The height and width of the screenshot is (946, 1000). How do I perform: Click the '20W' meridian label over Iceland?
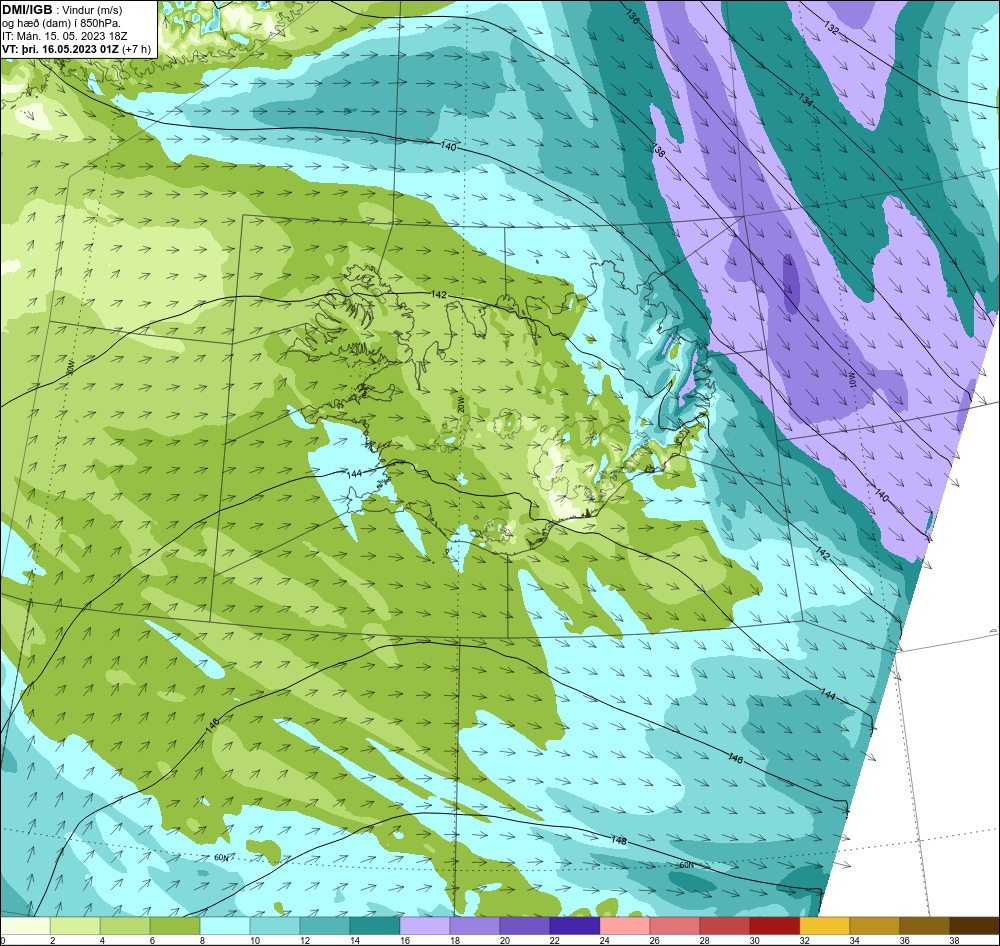[460, 404]
